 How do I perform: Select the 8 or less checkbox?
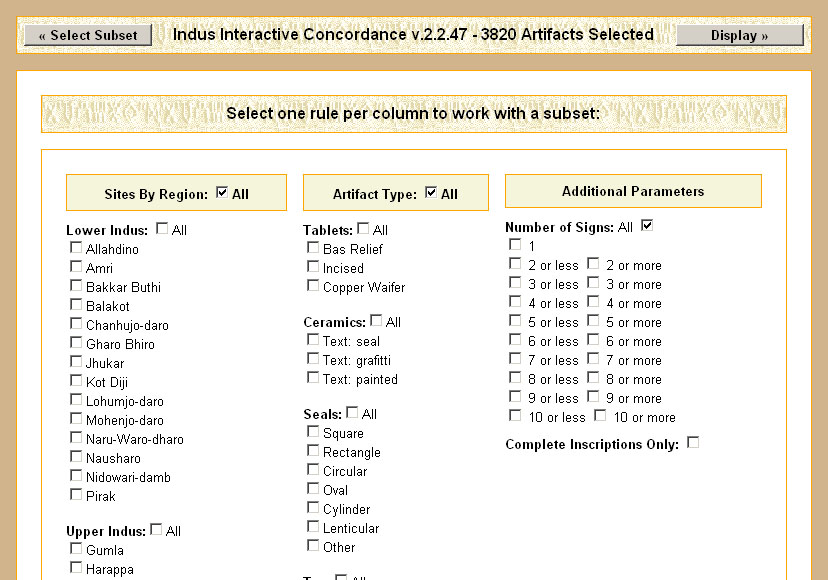pos(515,377)
